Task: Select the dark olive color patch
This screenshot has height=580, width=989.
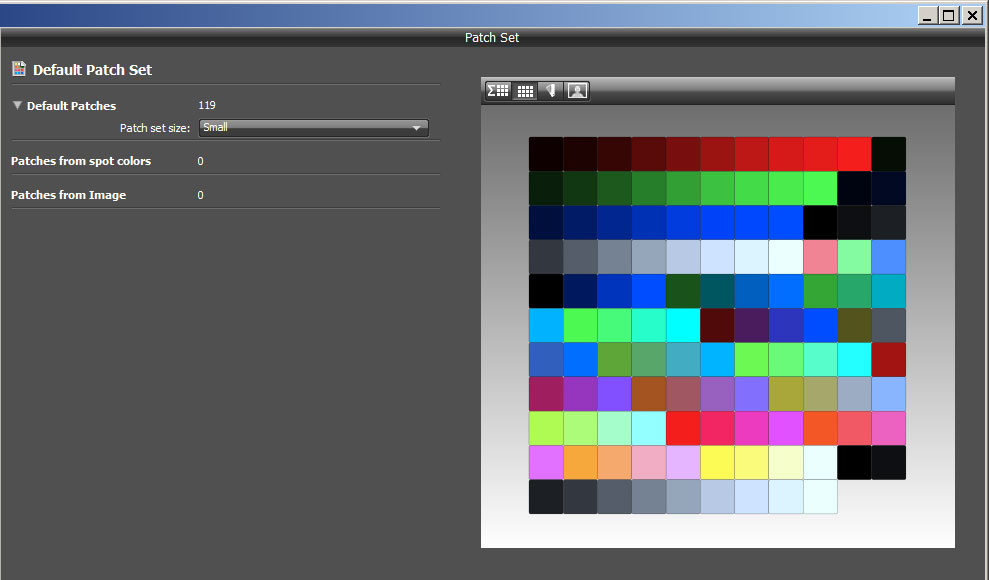Action: (x=855, y=325)
